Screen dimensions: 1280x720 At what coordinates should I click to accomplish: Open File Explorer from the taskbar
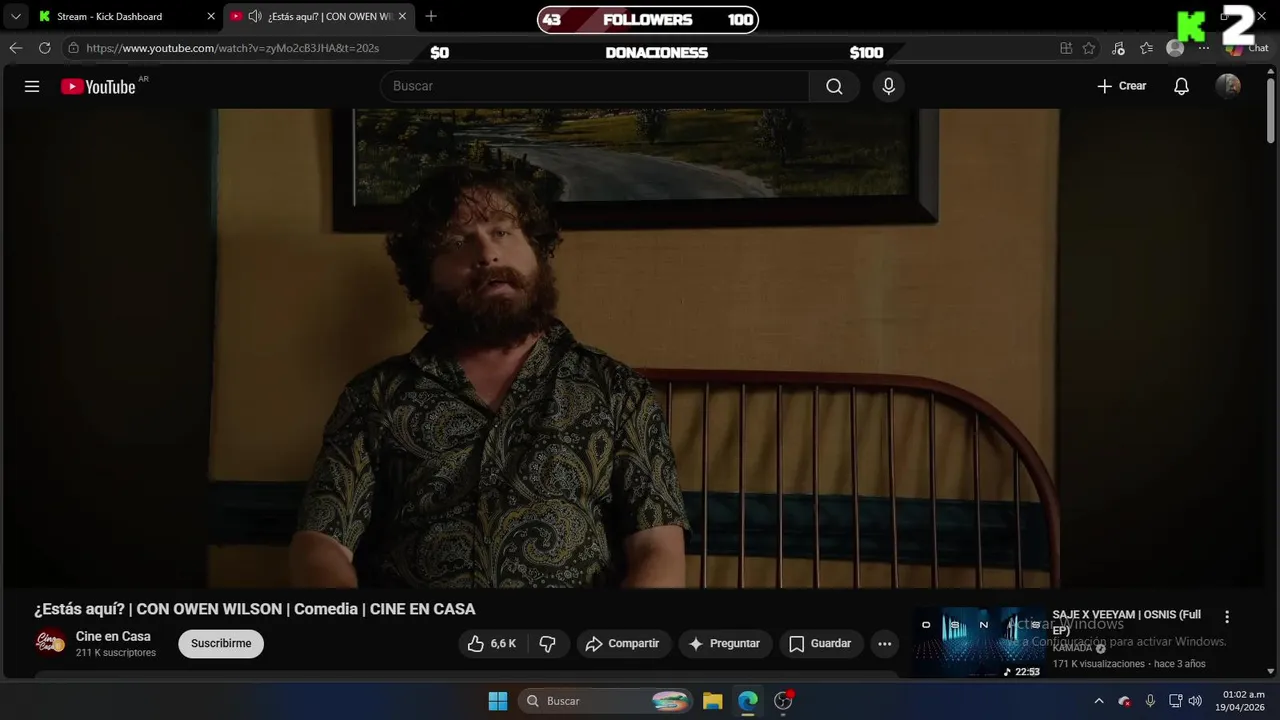point(712,701)
